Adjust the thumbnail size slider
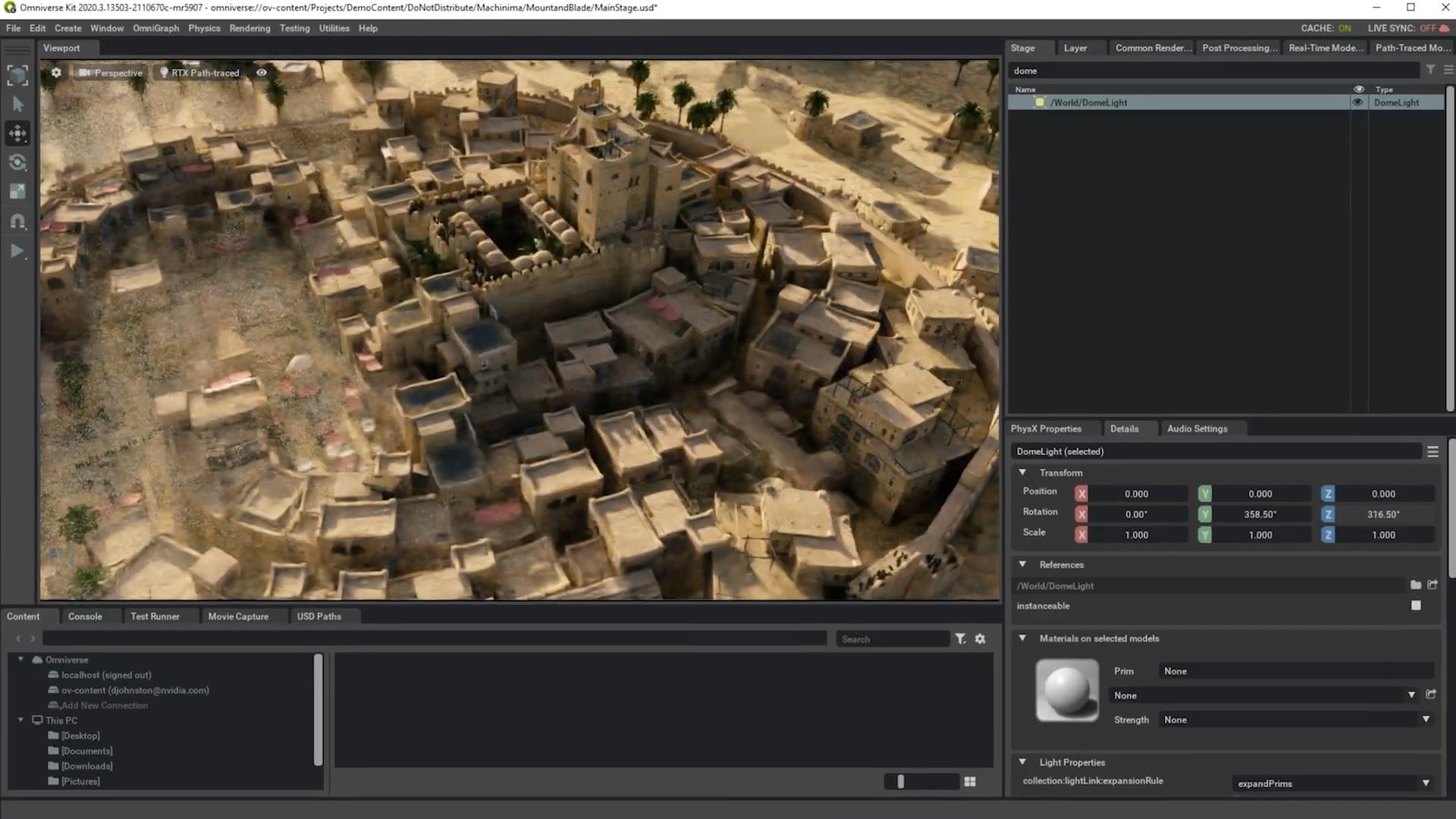 901,781
